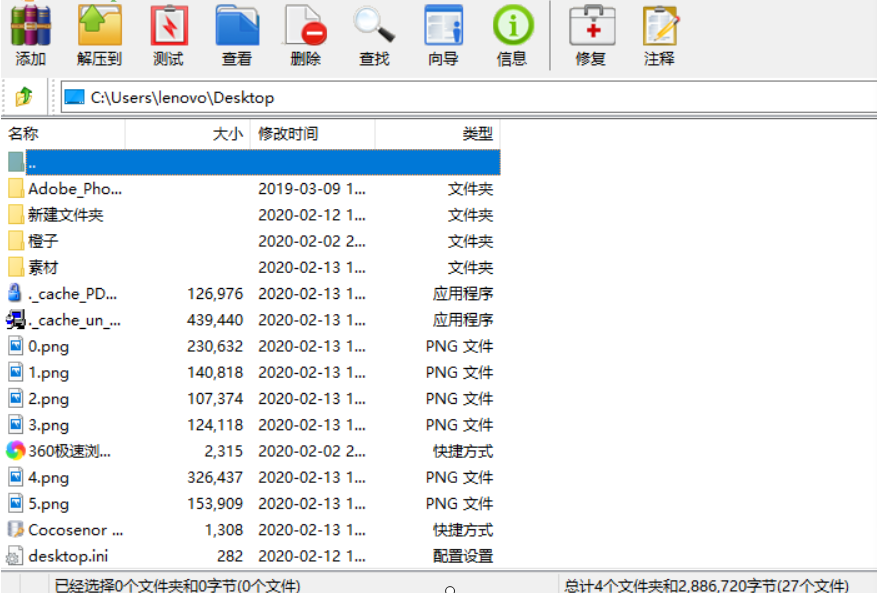Click size value 439,440
This screenshot has width=878, height=597.
[215, 320]
